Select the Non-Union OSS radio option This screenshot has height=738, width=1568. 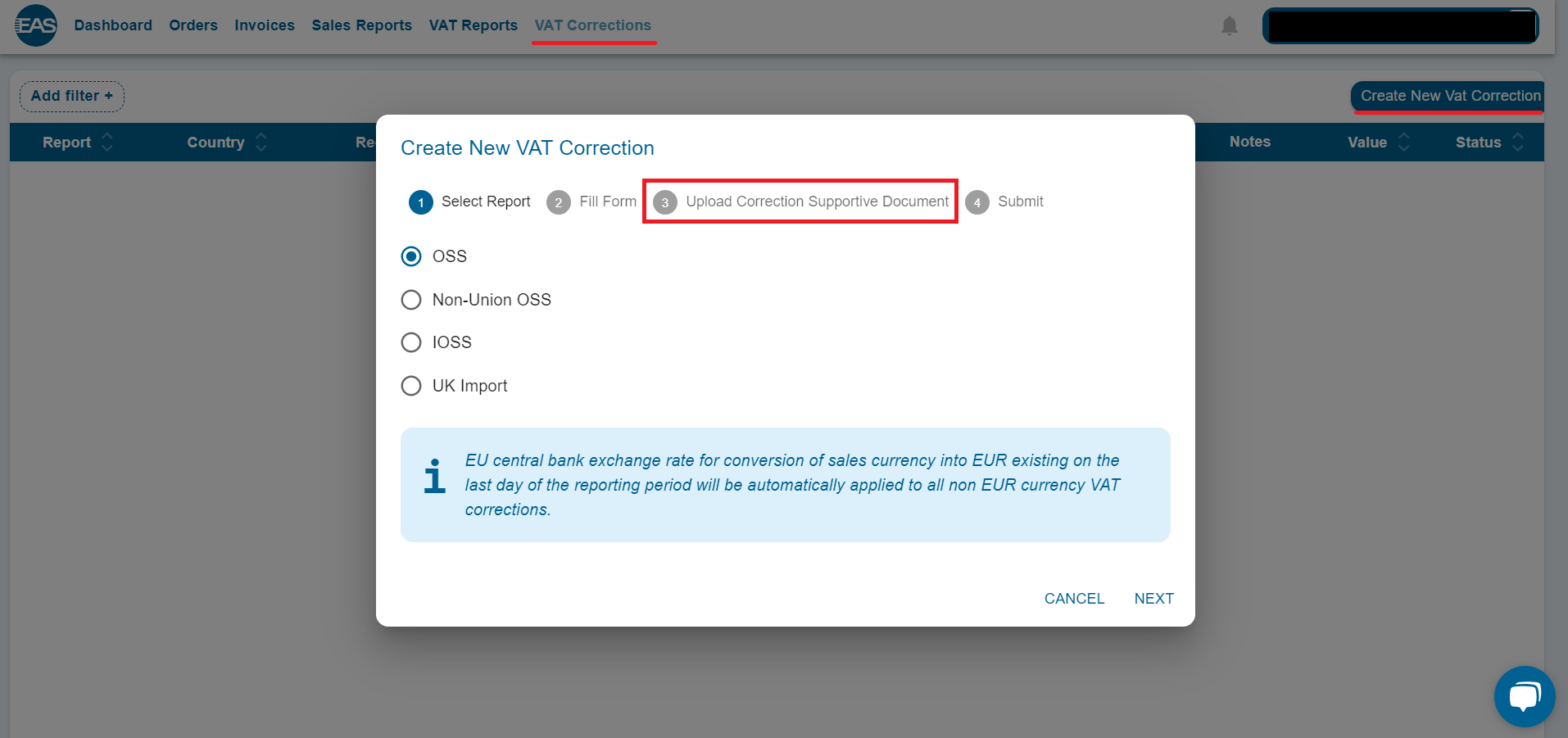coord(411,300)
